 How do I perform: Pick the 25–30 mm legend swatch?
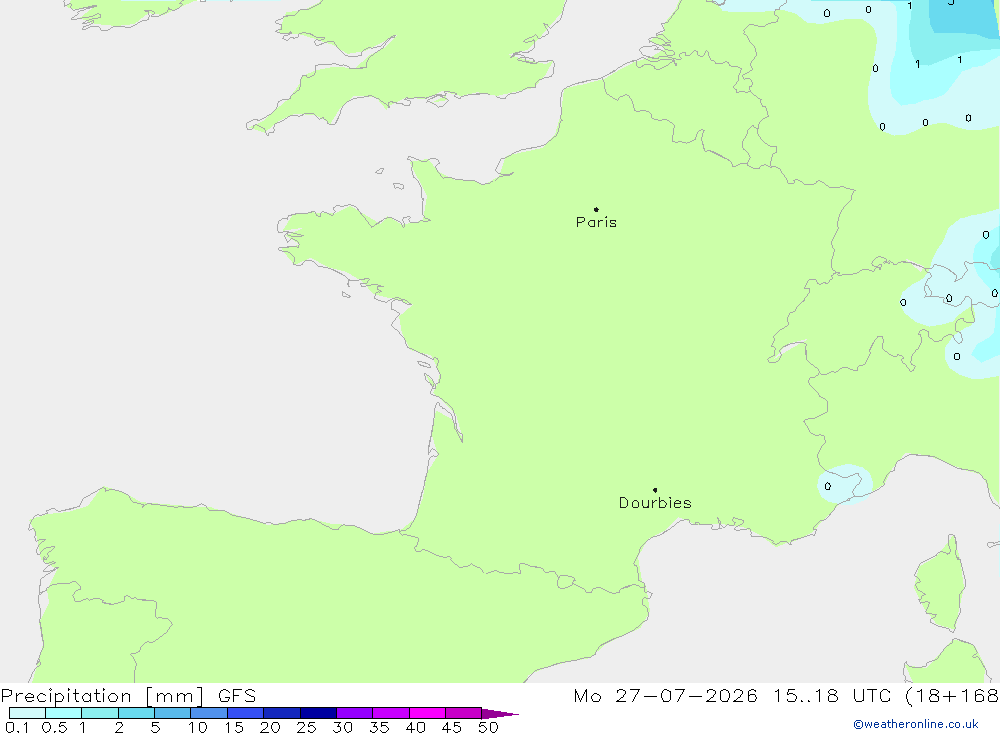tap(318, 713)
